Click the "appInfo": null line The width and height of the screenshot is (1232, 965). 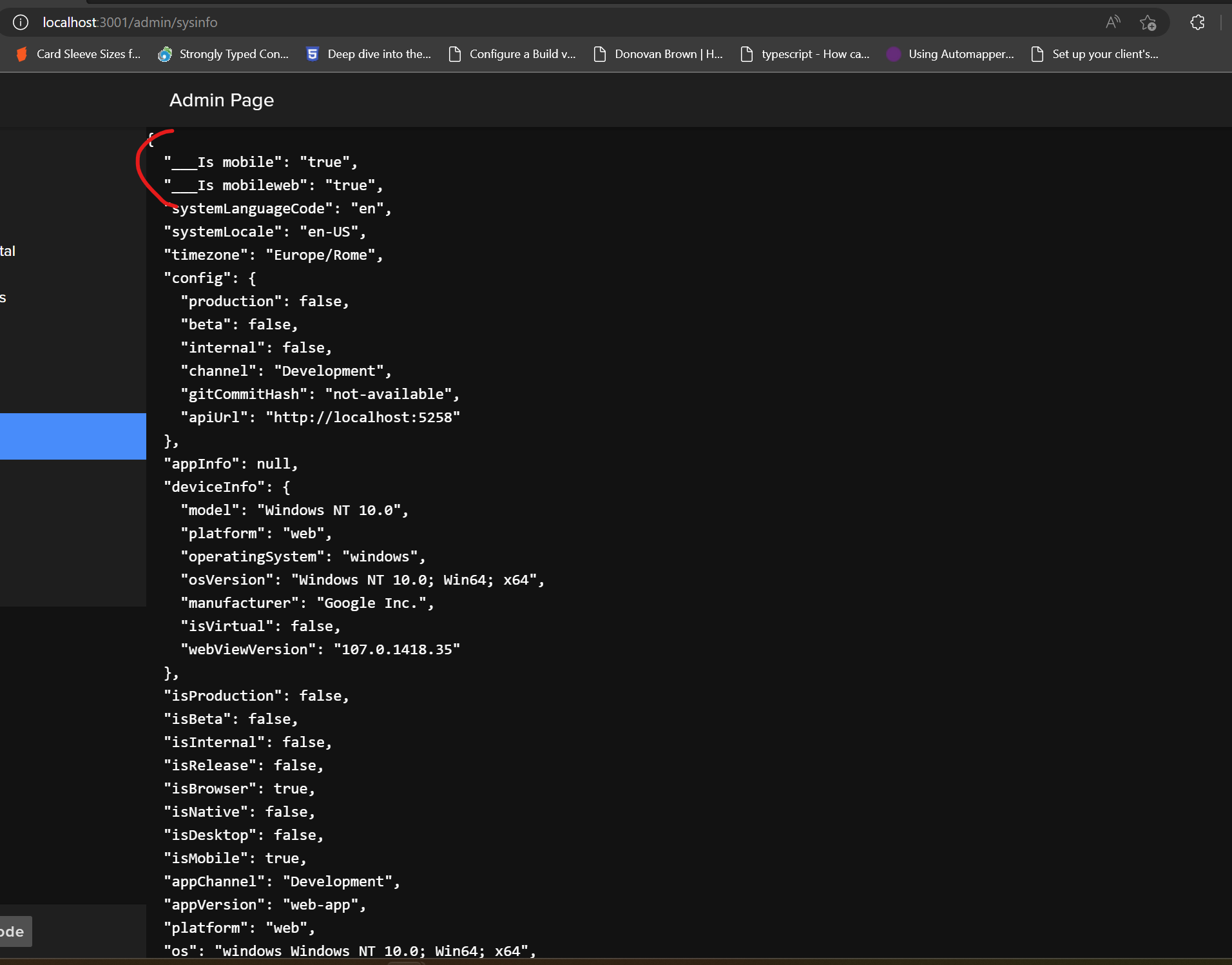[231, 464]
